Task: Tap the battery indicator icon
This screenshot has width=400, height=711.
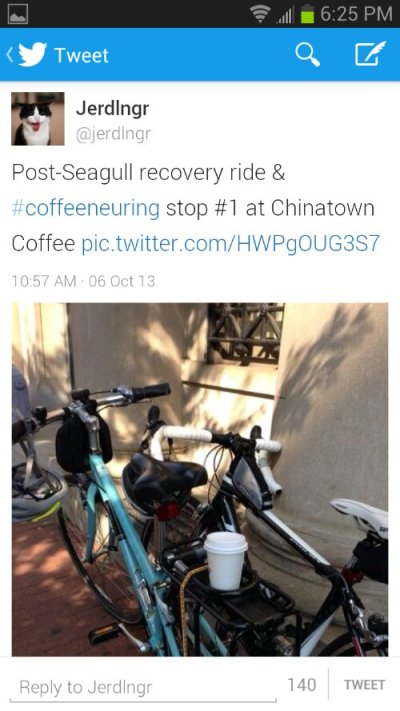Action: [x=307, y=14]
